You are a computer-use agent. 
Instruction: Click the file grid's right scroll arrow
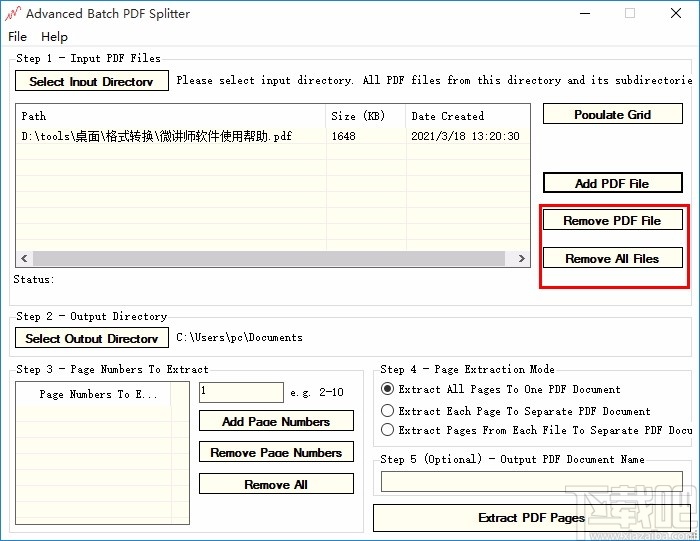521,258
